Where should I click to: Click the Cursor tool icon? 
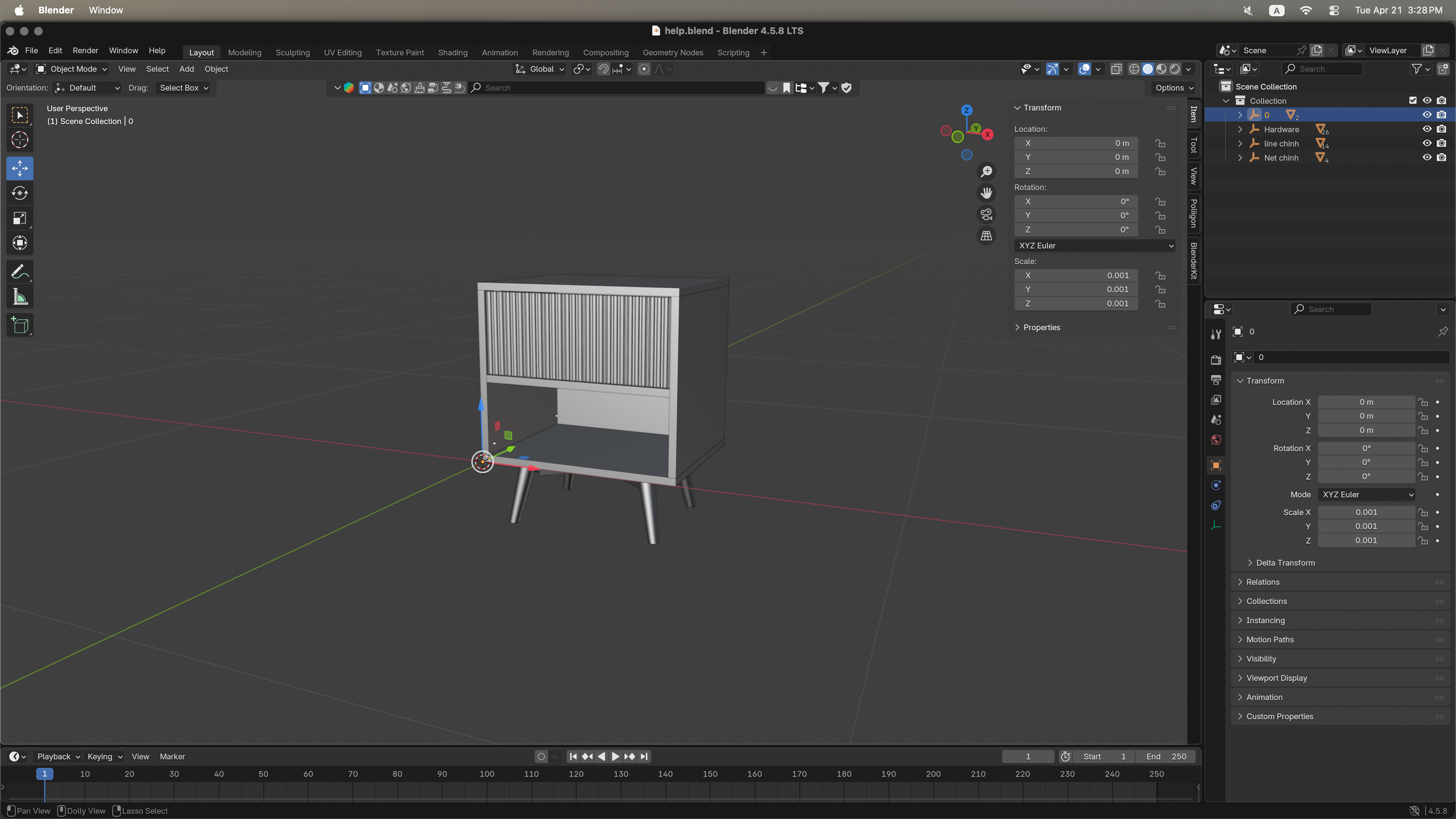pos(20,140)
